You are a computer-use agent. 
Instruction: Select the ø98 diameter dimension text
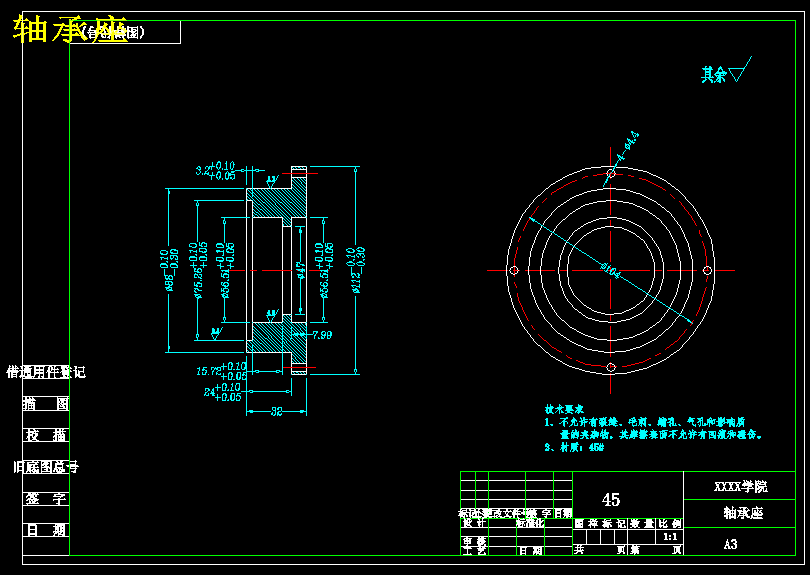[169, 270]
